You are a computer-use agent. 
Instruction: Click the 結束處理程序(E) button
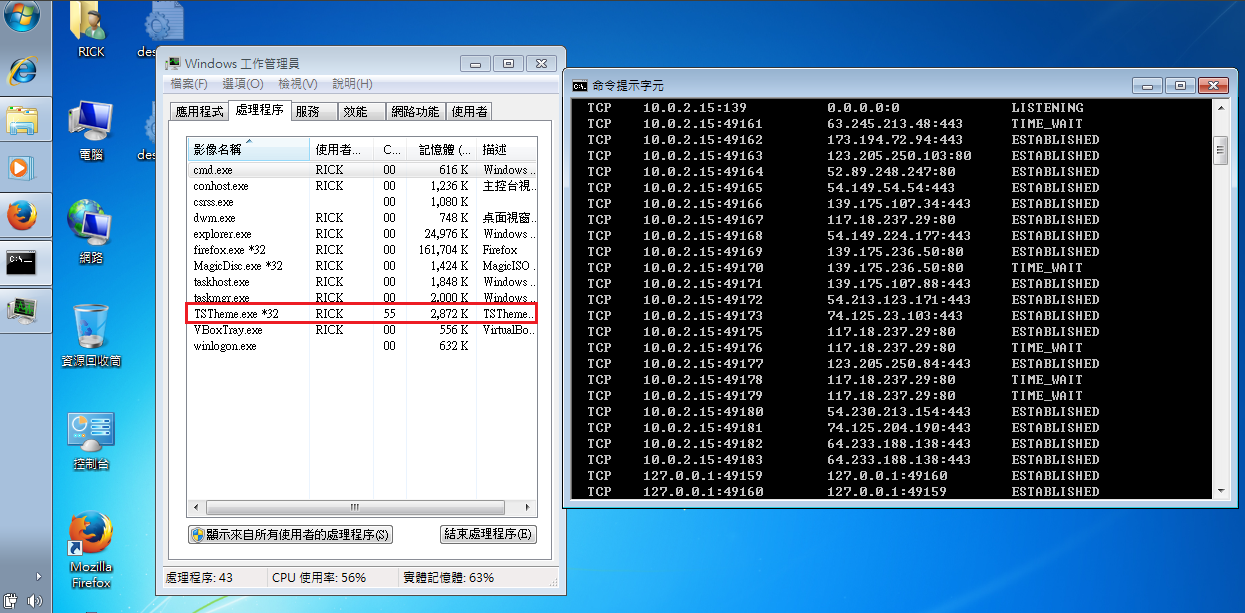coord(488,534)
